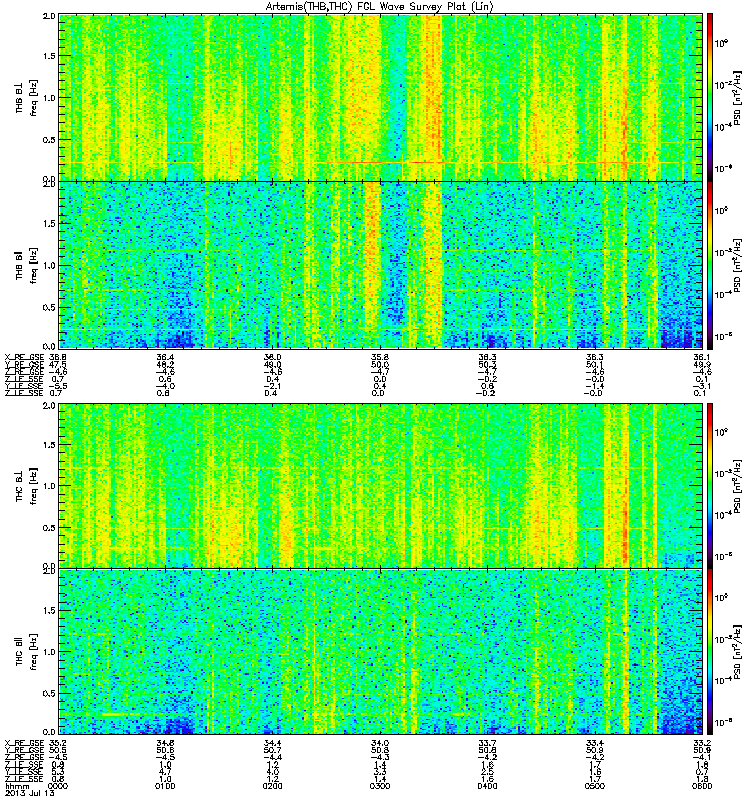Click the 0500 time label

(595, 786)
